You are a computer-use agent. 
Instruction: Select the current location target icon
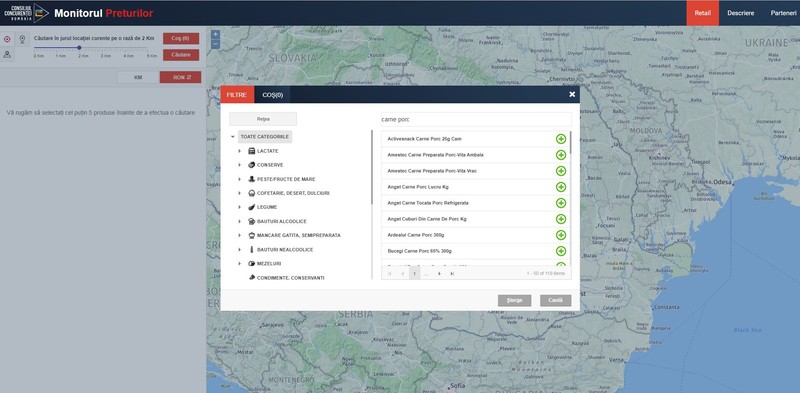pos(7,39)
